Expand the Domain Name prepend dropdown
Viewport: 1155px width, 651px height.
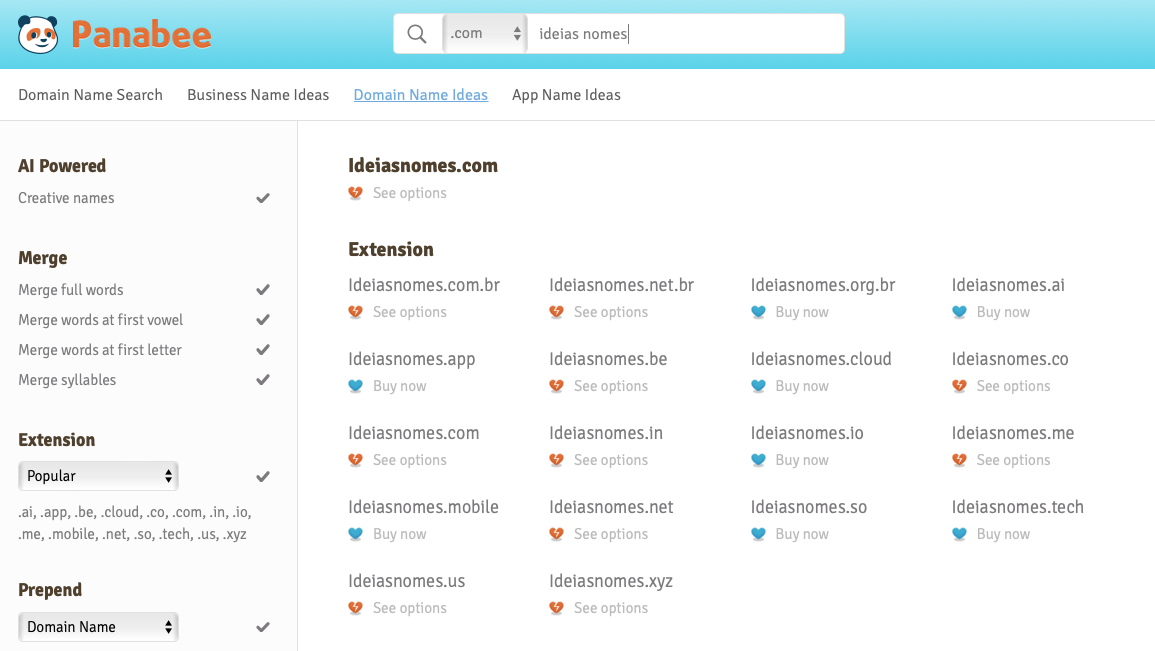click(99, 627)
